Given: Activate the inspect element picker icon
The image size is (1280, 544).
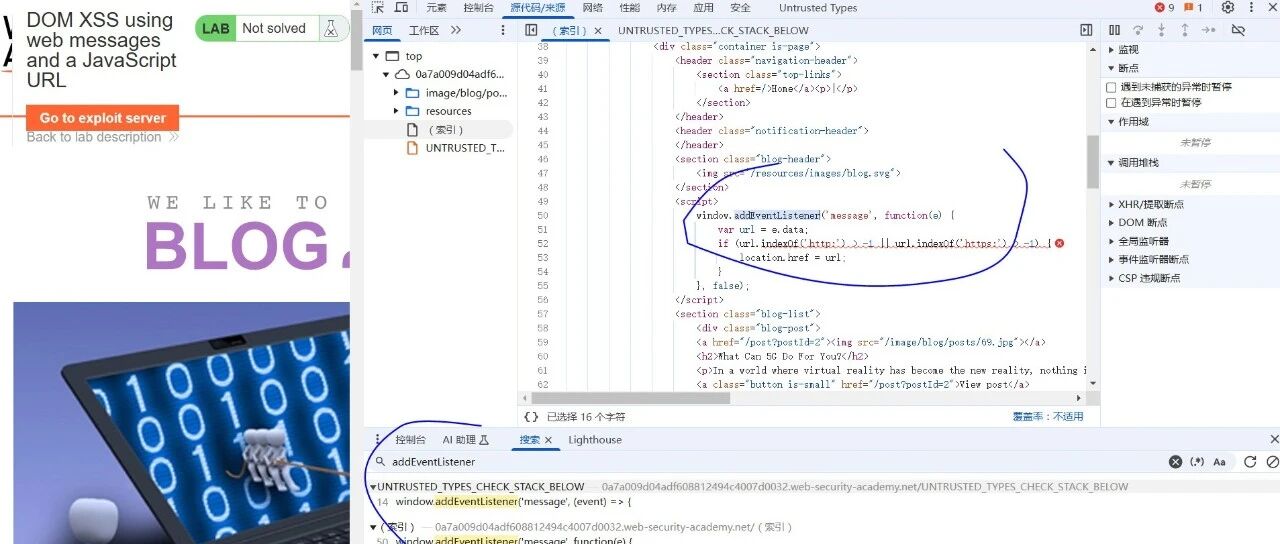Looking at the screenshot, I should (x=378, y=8).
